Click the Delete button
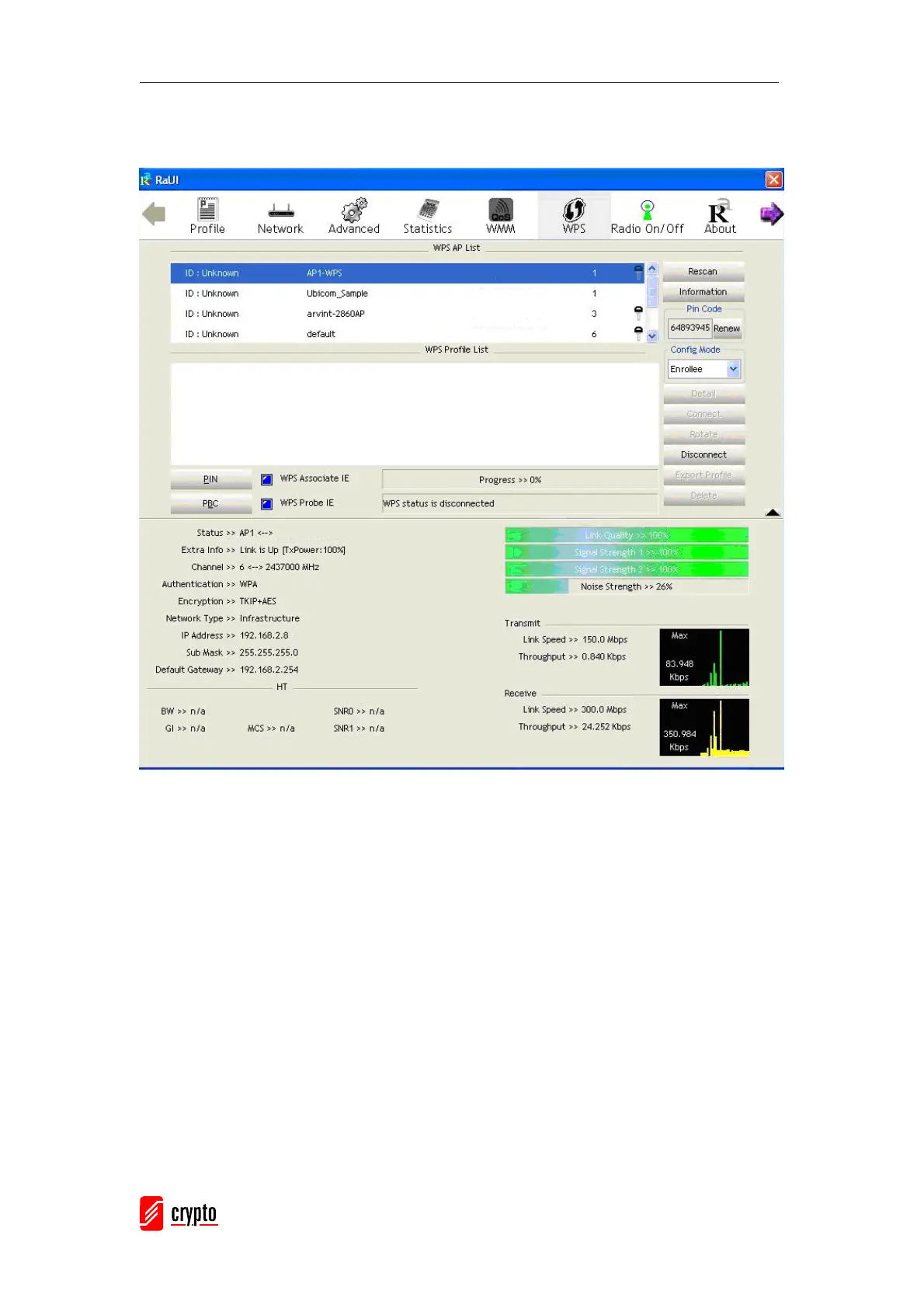924x1308 pixels. 703,496
